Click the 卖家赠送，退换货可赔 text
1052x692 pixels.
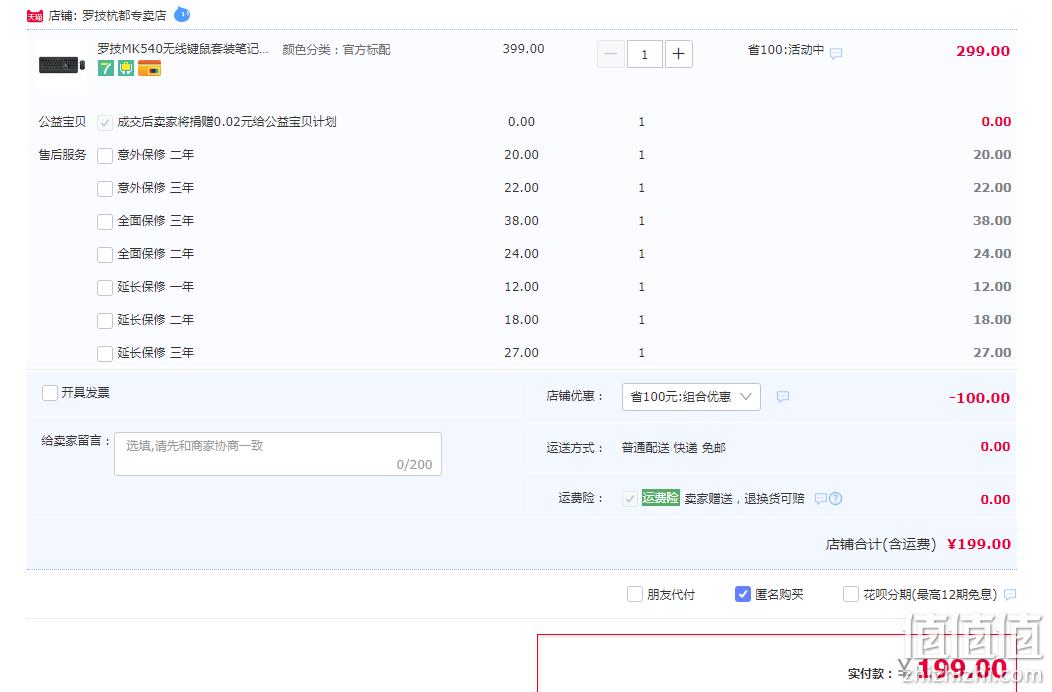(744, 498)
